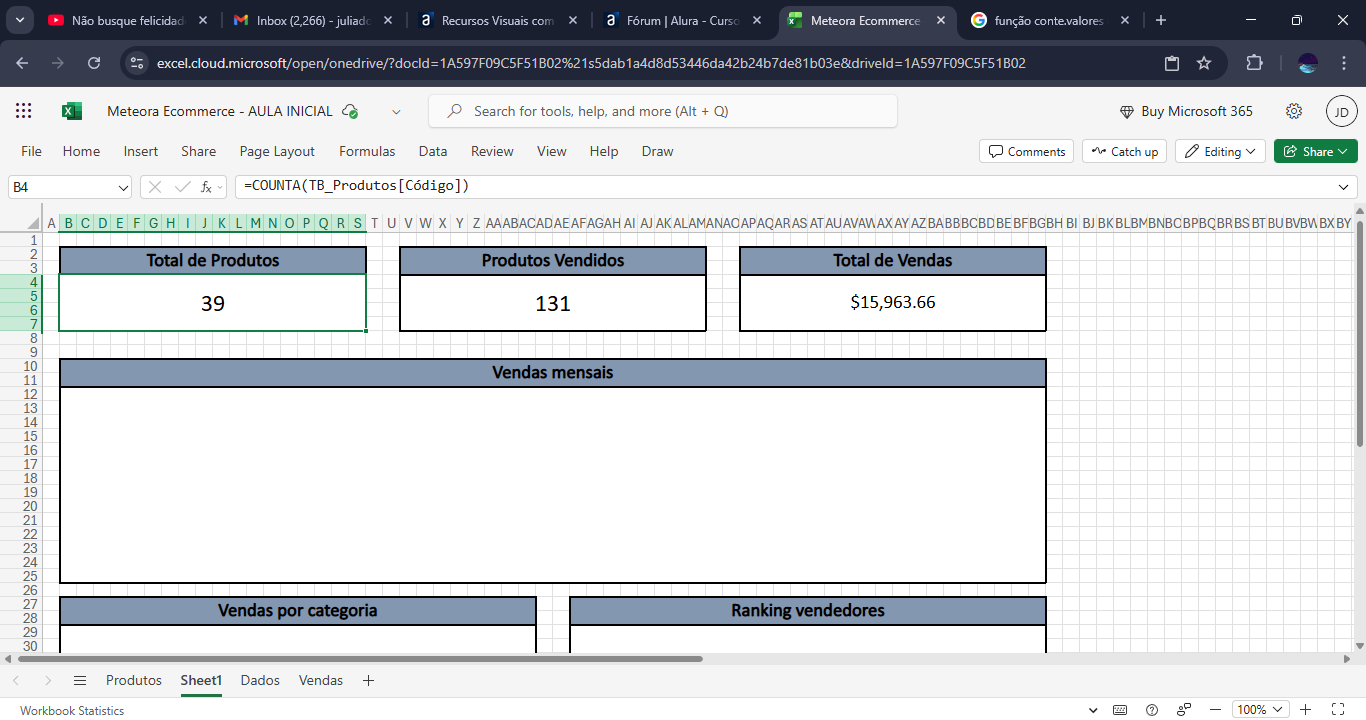Open keyboard shortcuts icon in status bar

click(x=1121, y=710)
